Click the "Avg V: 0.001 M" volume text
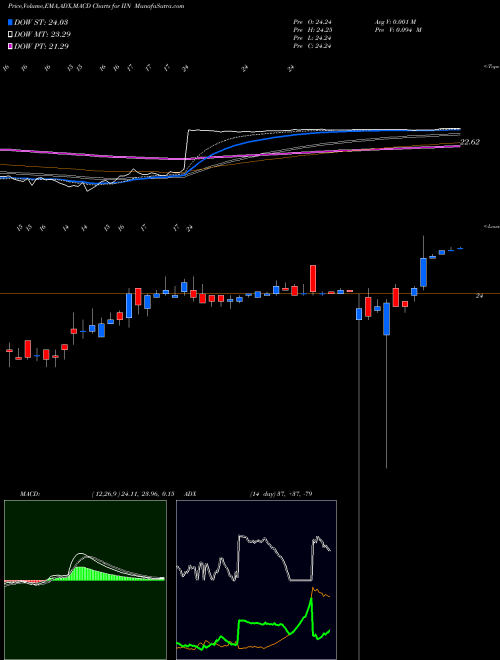 point(395,21)
